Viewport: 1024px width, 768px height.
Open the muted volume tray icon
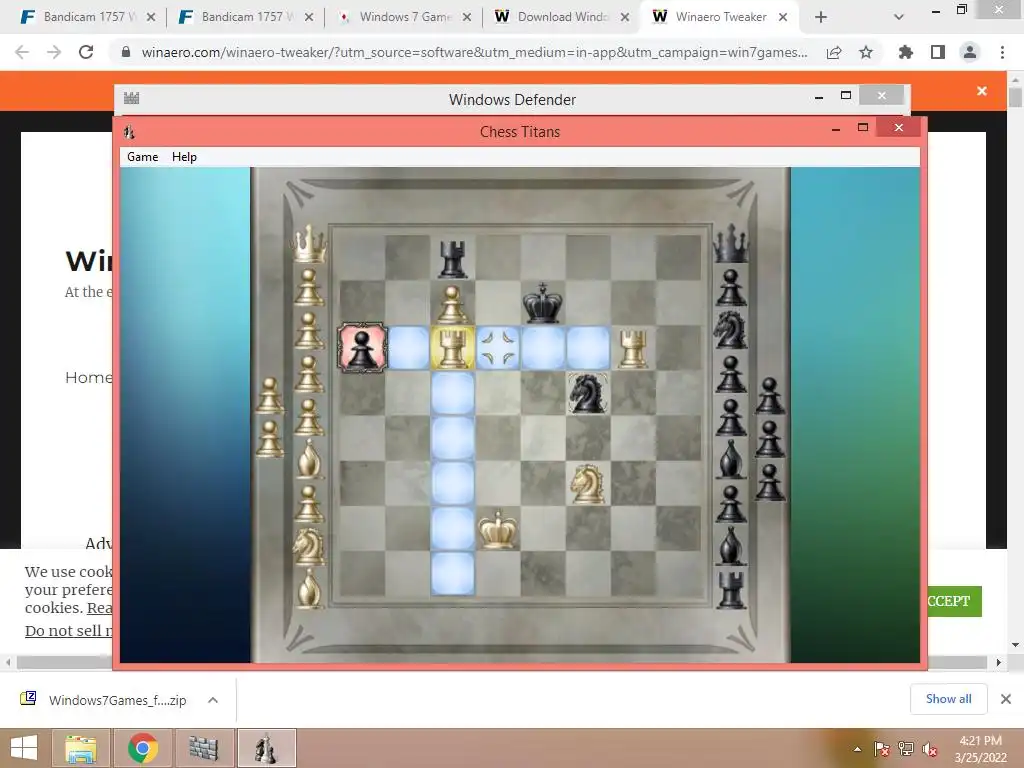click(929, 749)
